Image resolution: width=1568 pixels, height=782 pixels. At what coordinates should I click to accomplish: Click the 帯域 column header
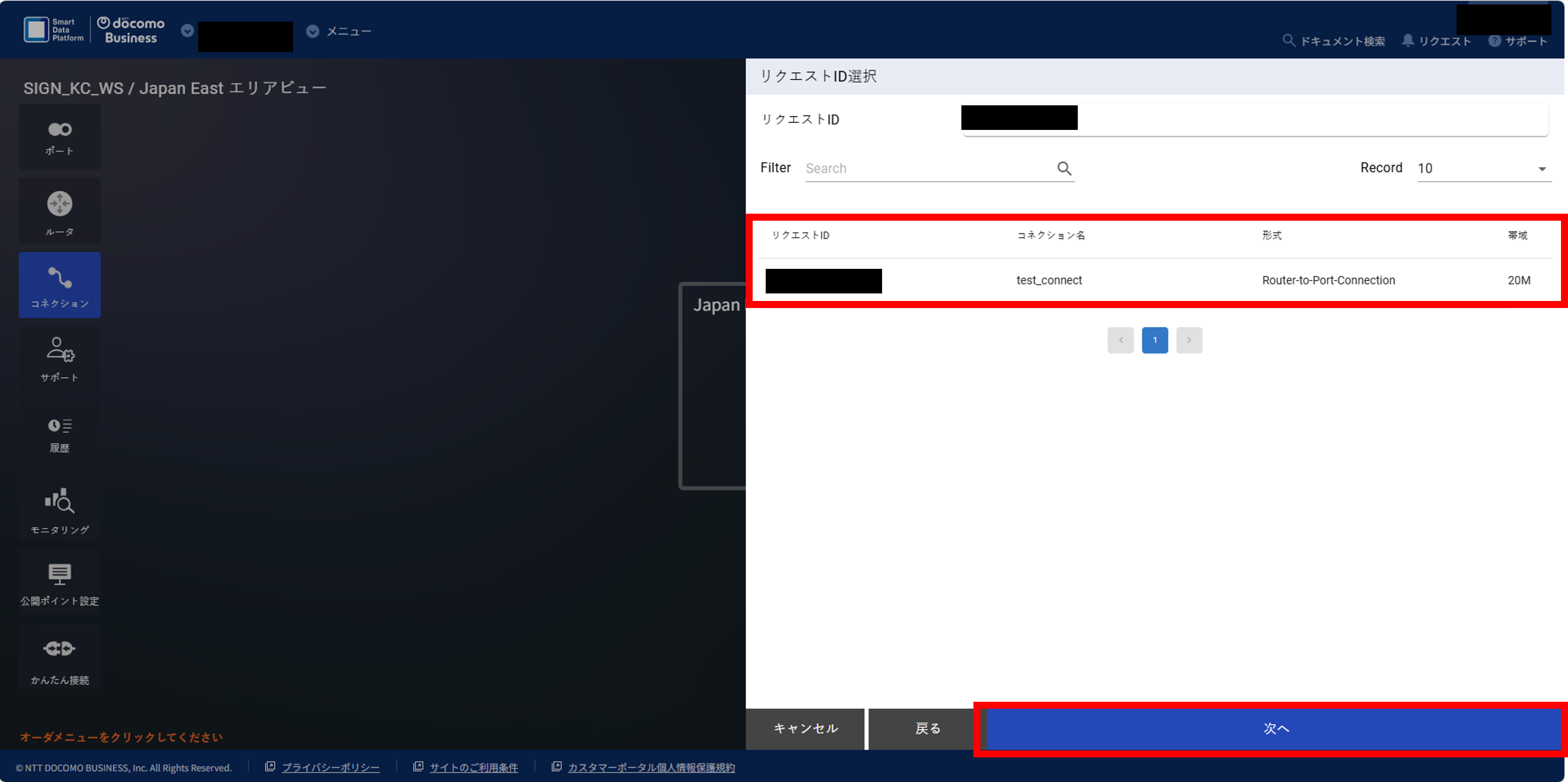[x=1517, y=236]
